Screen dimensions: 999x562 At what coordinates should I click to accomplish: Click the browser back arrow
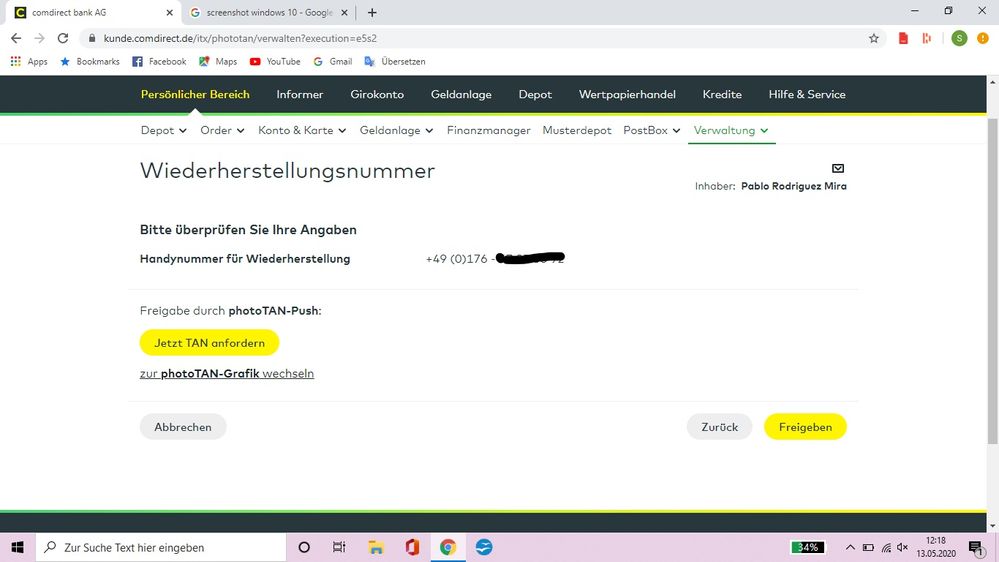pos(16,38)
